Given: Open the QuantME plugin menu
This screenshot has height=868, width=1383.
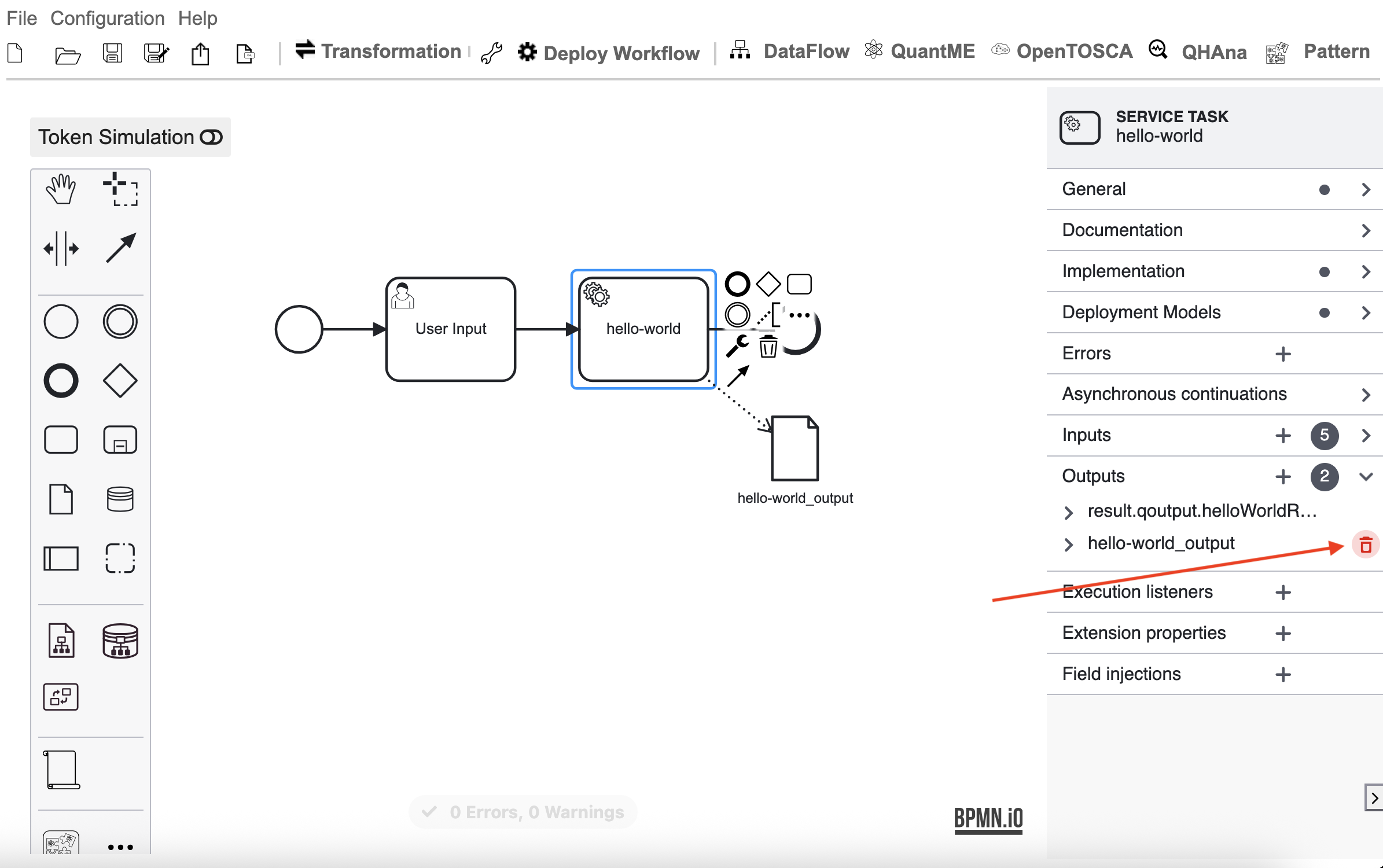Looking at the screenshot, I should pos(919,52).
